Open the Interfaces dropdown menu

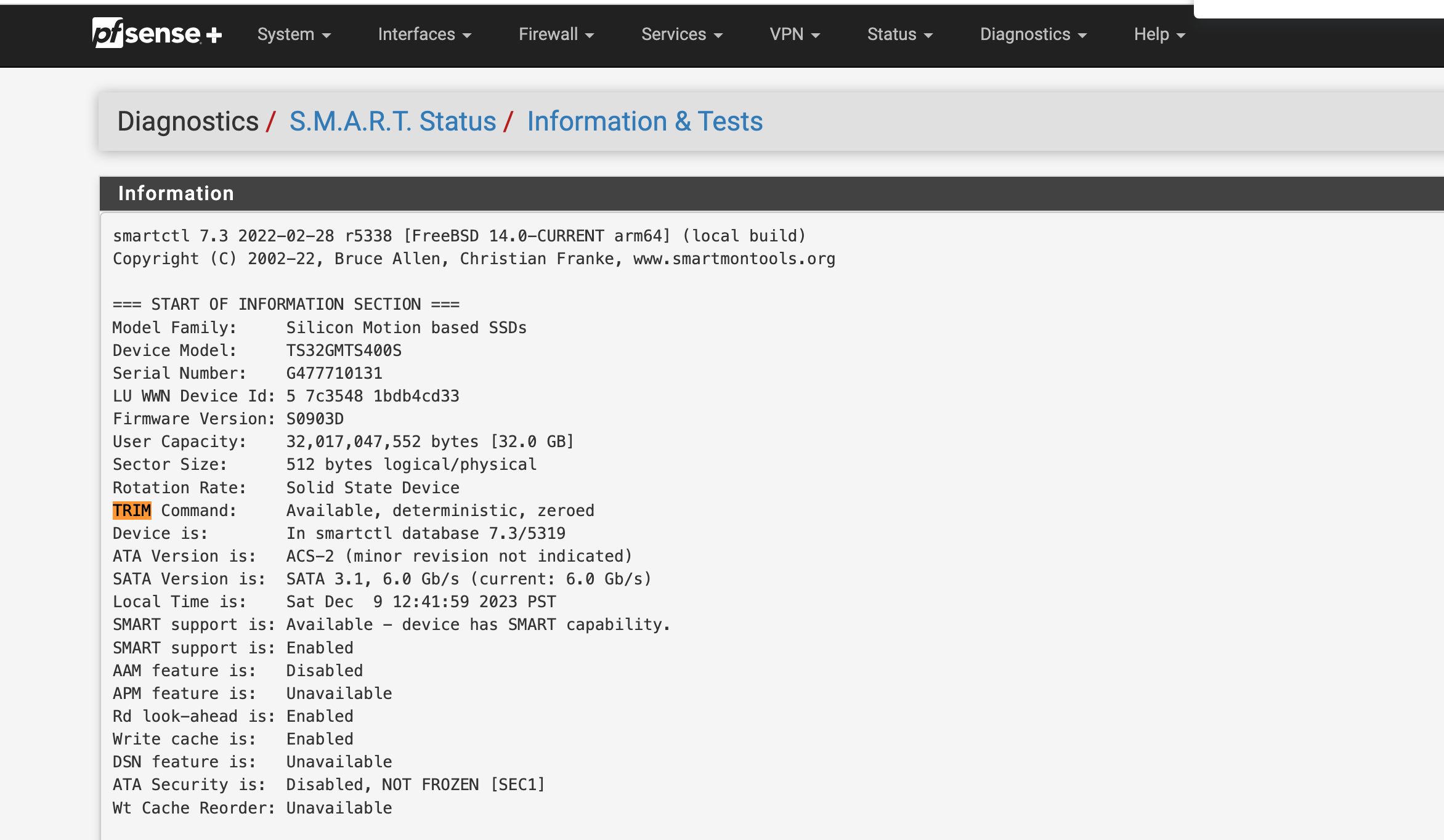pyautogui.click(x=424, y=34)
